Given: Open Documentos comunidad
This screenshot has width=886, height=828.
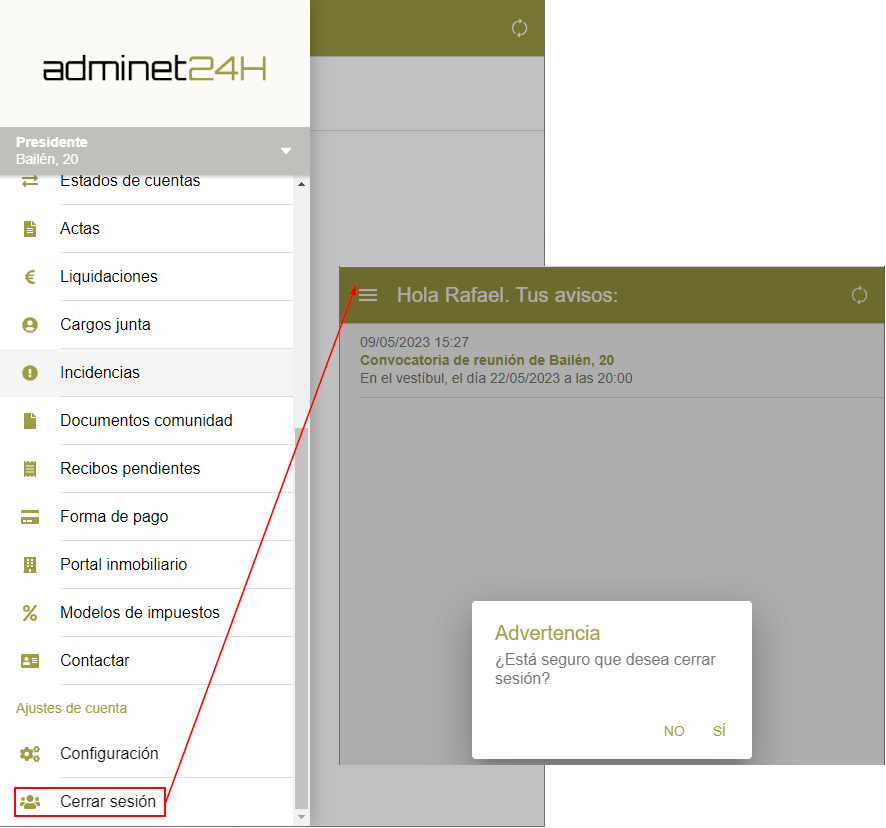Looking at the screenshot, I should [146, 421].
